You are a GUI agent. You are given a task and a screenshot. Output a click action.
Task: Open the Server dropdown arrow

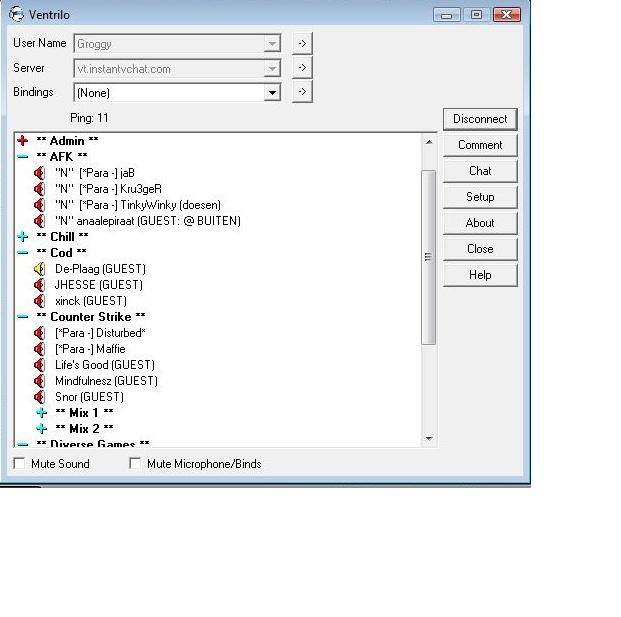272,69
